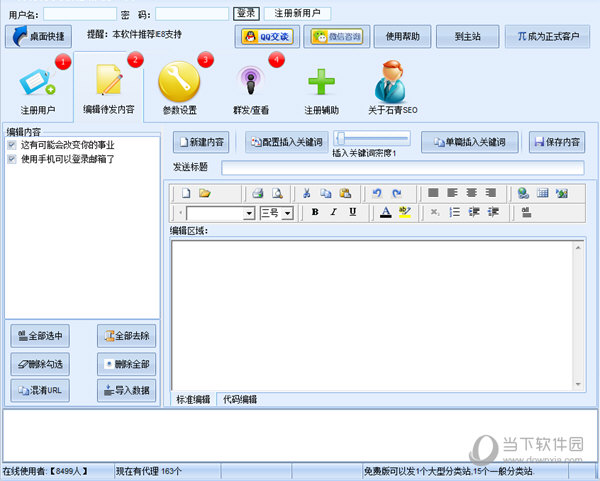
Task: Click the 发送标题 input field
Action: pos(400,167)
